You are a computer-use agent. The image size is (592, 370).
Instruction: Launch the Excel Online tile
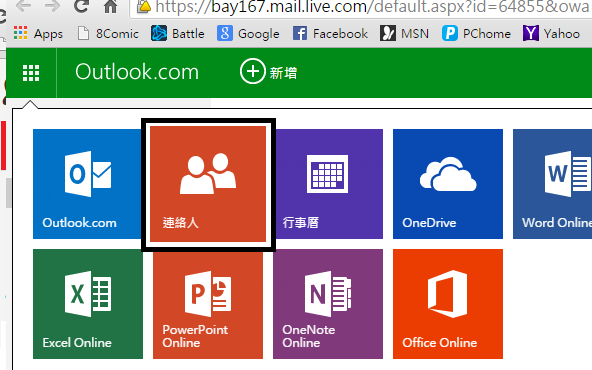click(88, 304)
